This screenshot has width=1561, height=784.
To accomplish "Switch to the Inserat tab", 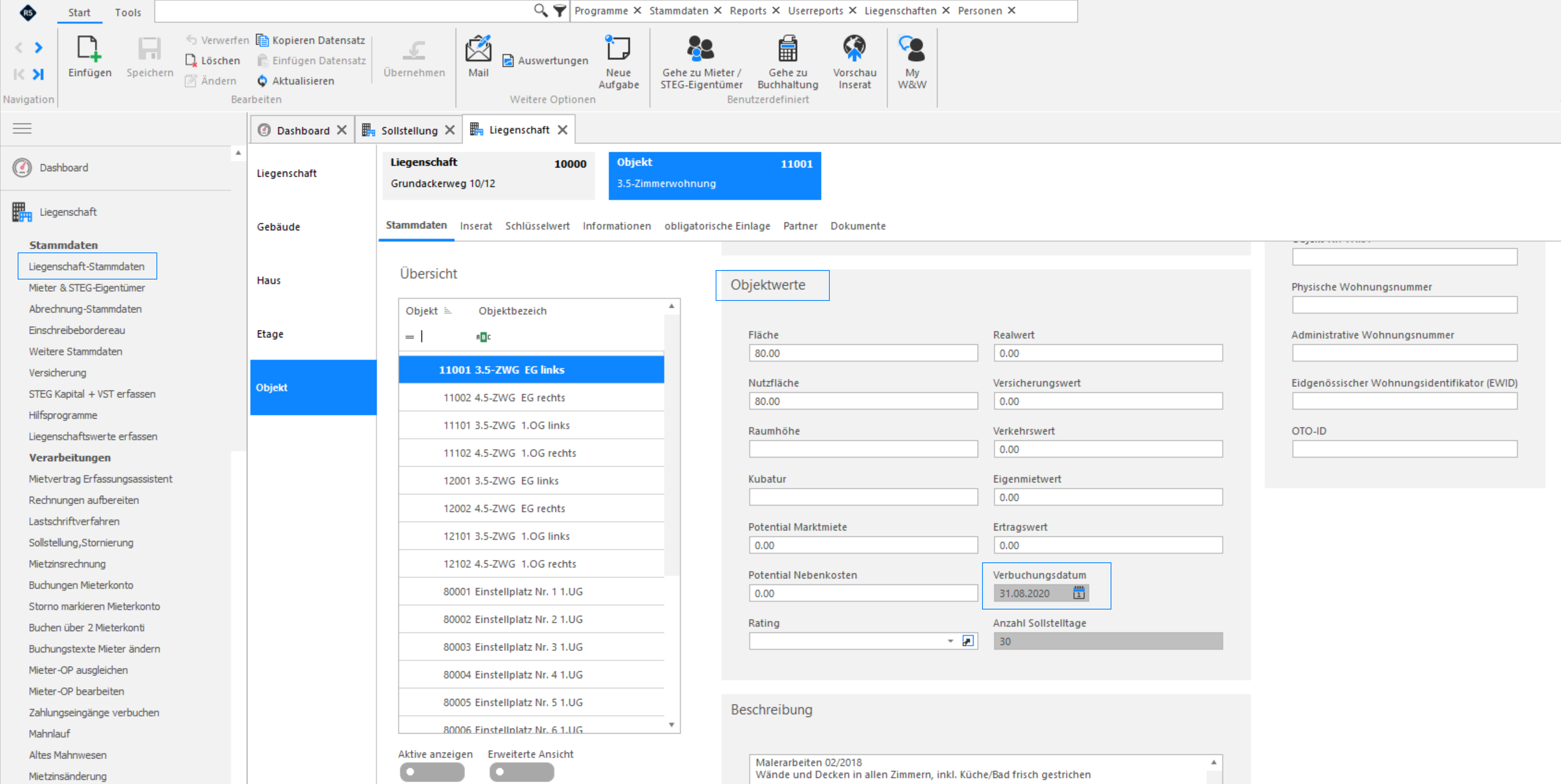I will pyautogui.click(x=476, y=226).
